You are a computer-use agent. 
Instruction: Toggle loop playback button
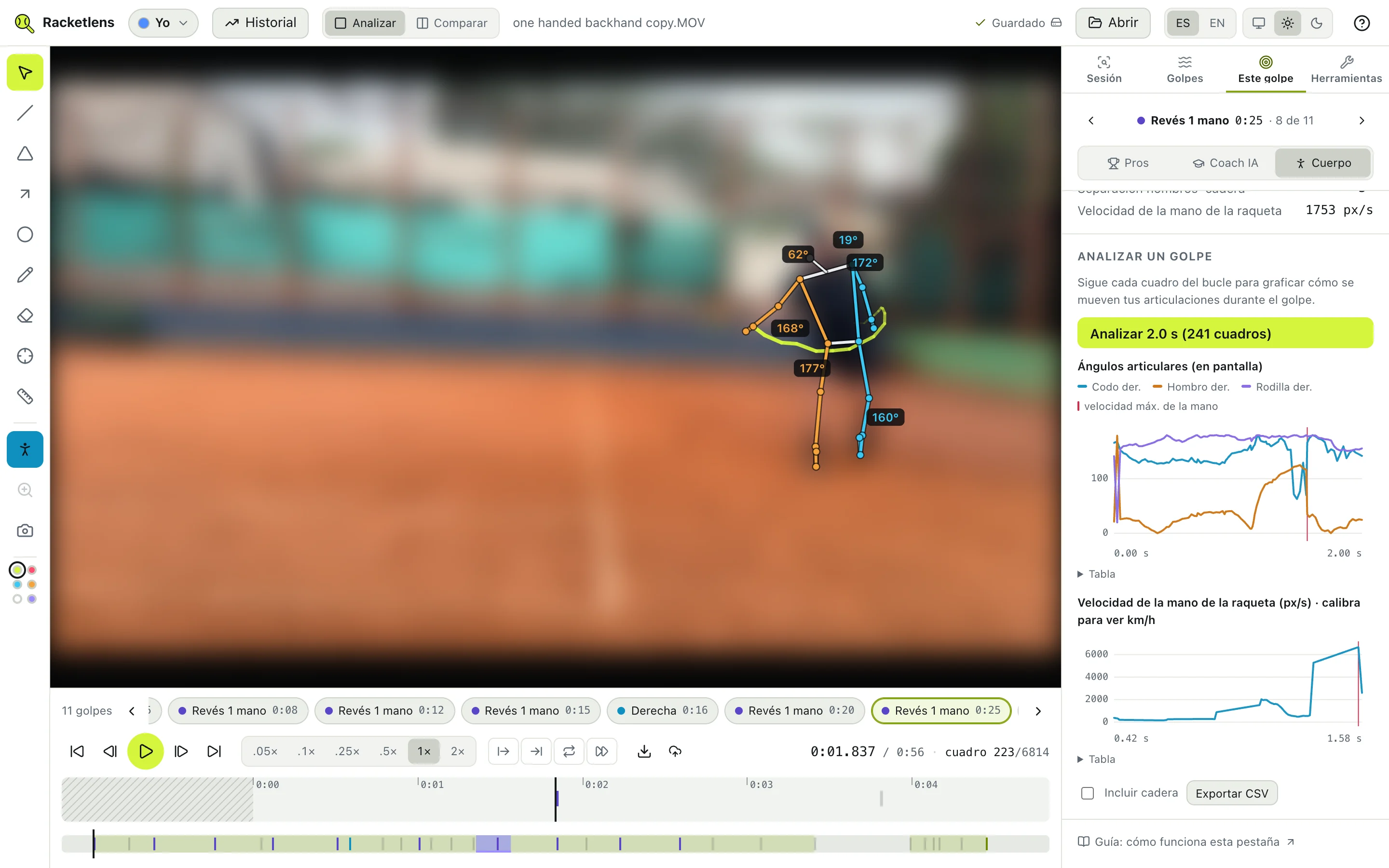569,751
